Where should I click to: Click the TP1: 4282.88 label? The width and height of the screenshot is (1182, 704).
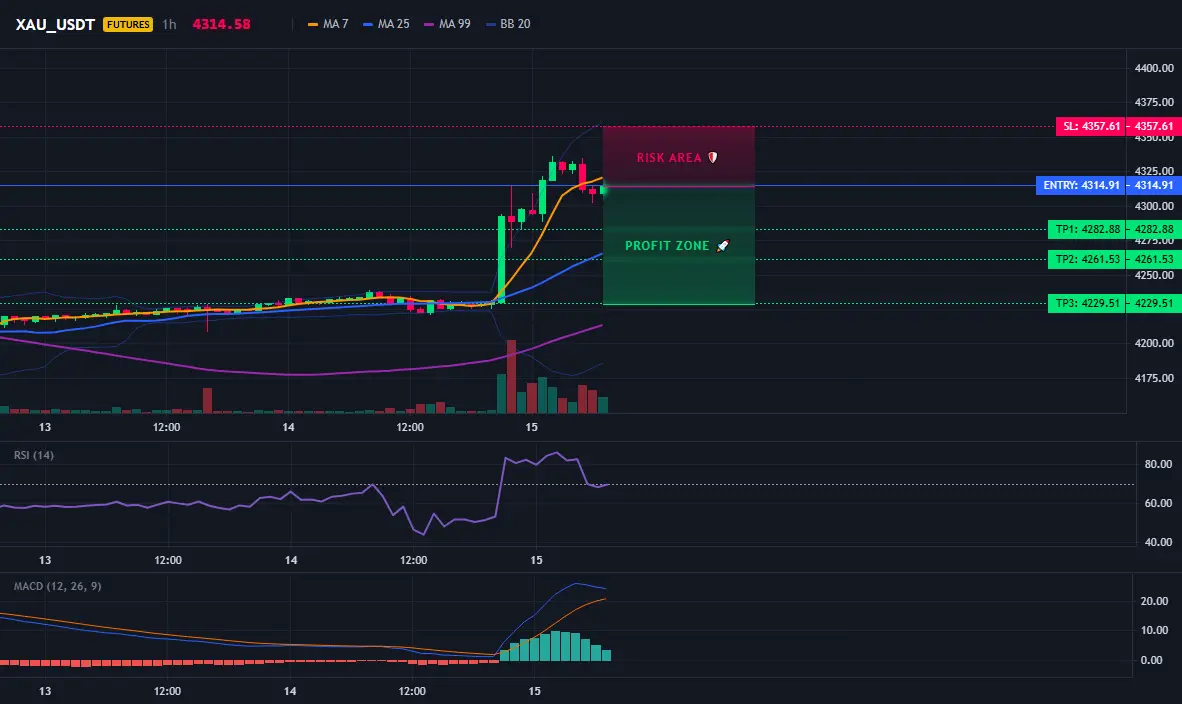coord(1087,229)
